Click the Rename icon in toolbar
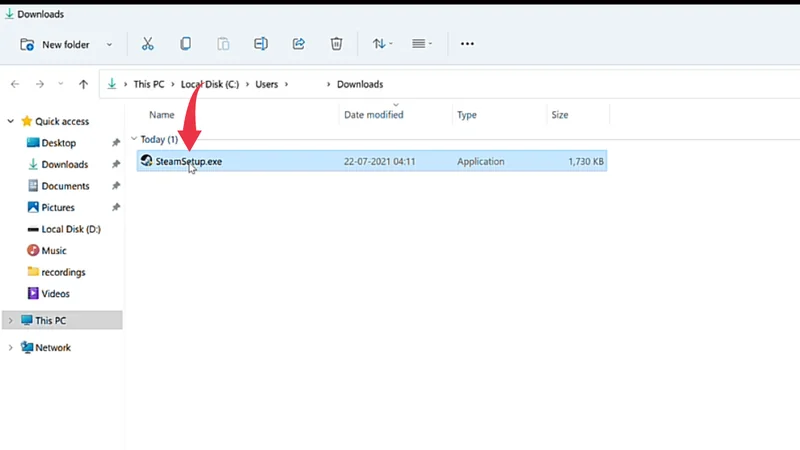800x450 pixels. 261,44
